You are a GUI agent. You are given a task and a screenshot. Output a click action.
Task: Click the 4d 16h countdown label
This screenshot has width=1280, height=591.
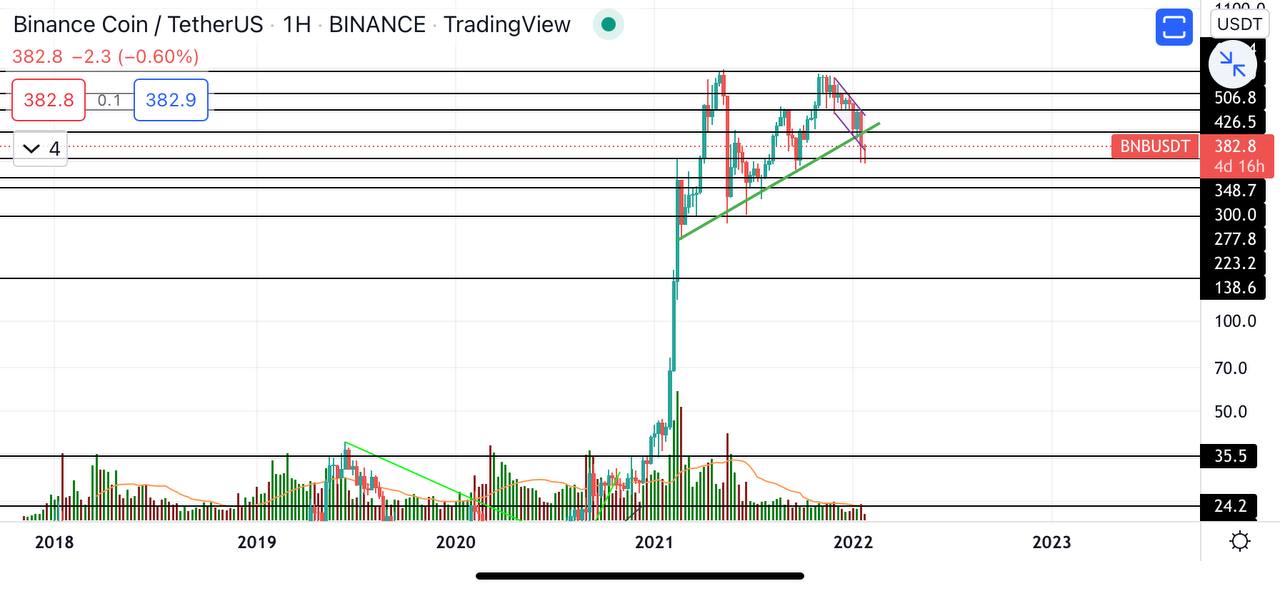click(x=1239, y=167)
